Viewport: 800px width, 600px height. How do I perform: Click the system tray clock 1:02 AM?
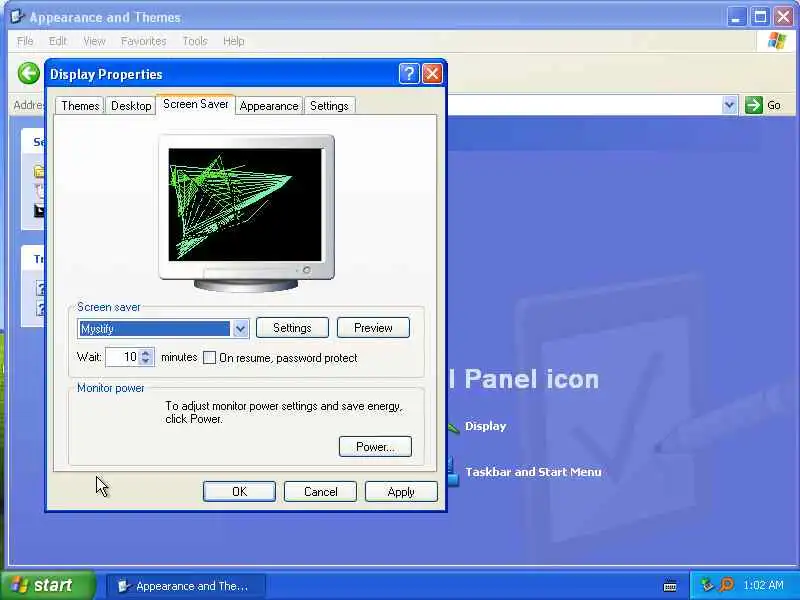763,585
